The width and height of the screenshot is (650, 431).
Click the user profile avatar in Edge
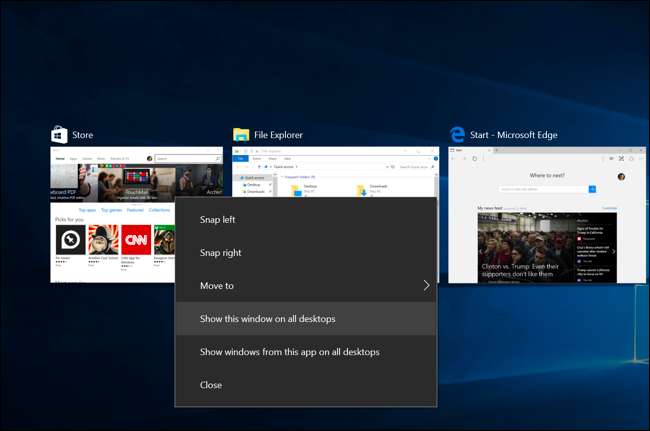[x=621, y=177]
